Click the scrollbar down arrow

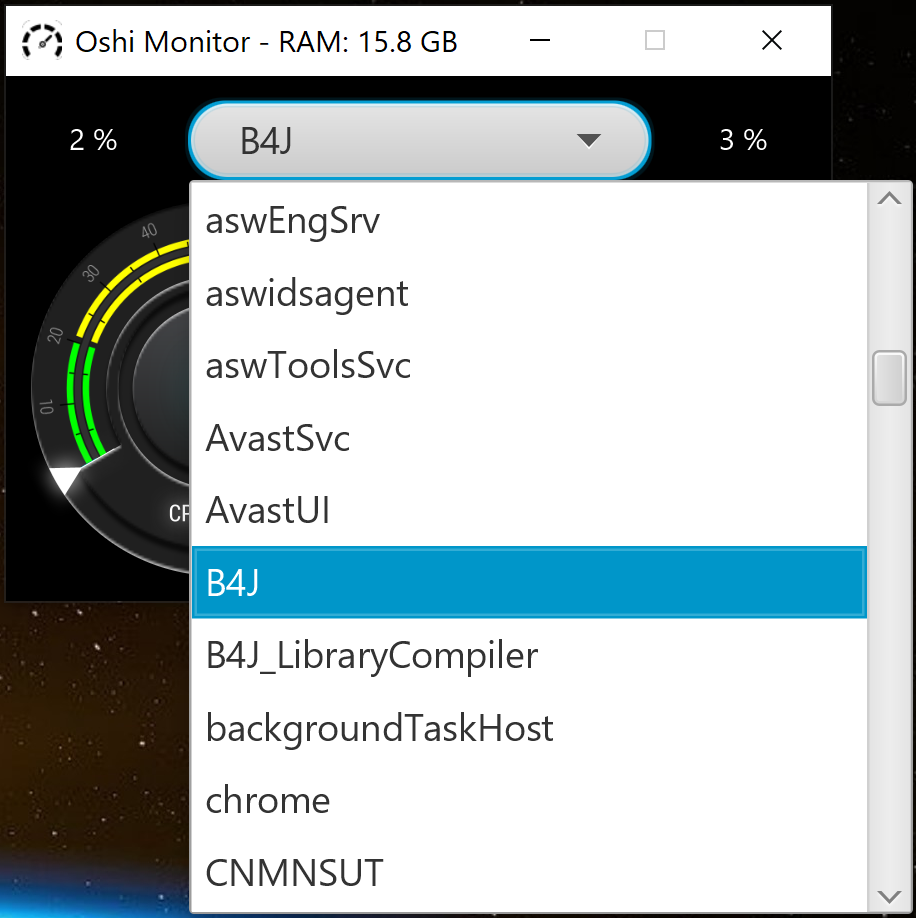[x=889, y=895]
